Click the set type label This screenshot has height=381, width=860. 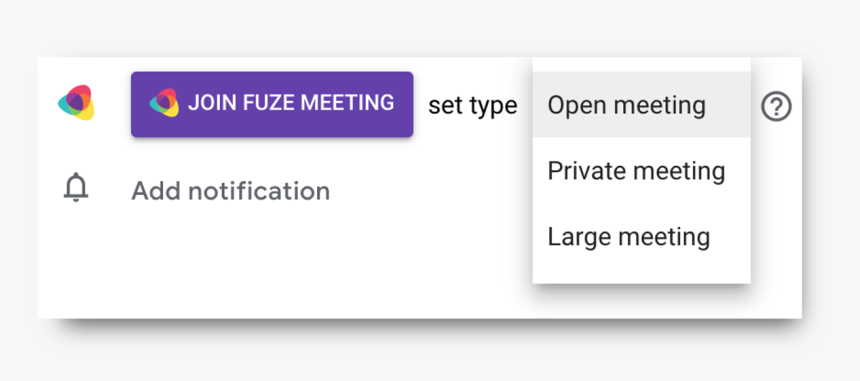coord(472,105)
